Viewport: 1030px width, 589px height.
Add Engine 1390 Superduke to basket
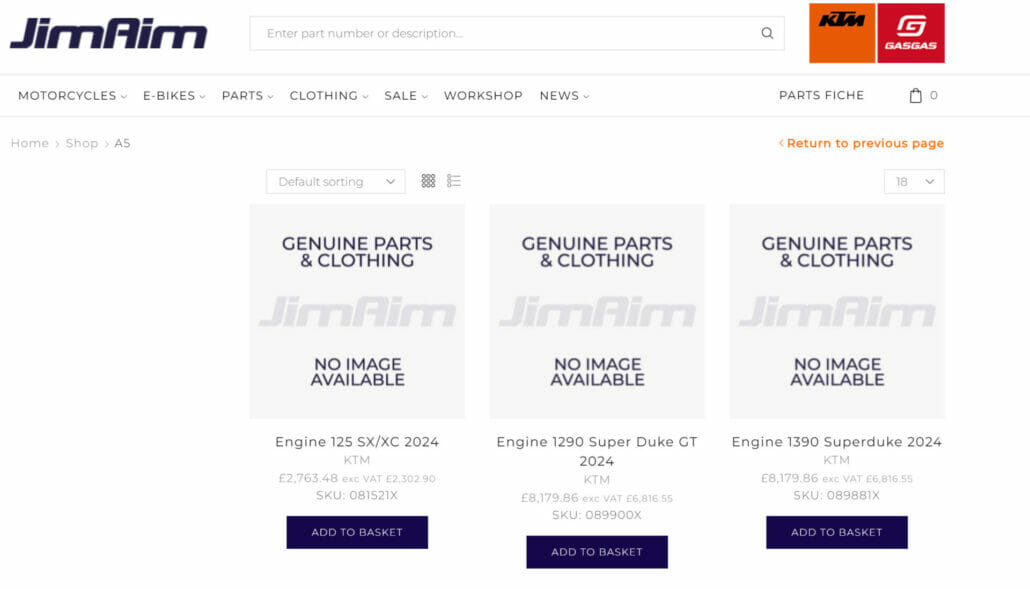coord(837,532)
